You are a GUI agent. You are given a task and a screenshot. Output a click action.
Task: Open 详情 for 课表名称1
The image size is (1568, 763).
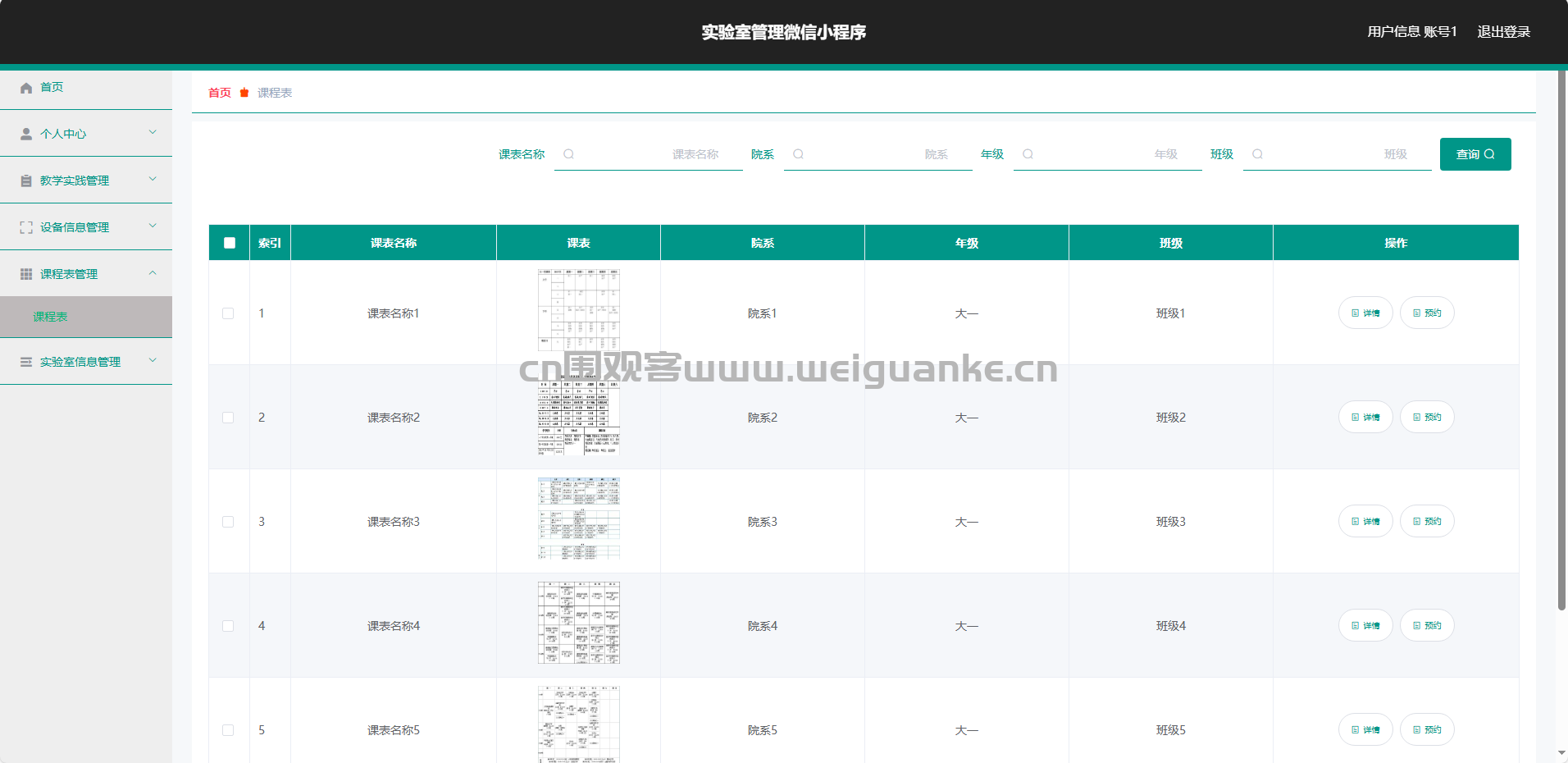(x=1365, y=313)
